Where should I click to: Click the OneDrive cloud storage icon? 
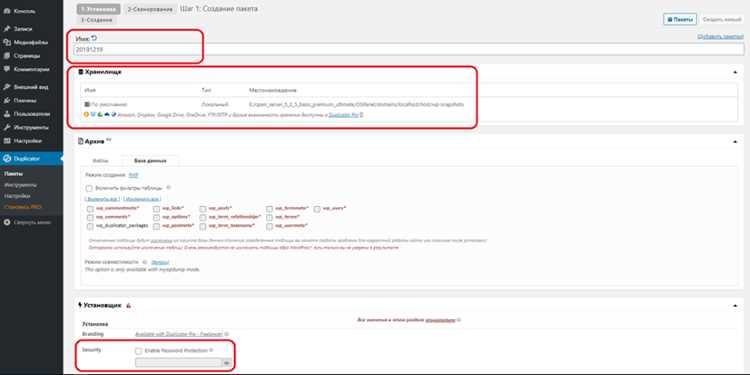(107, 115)
